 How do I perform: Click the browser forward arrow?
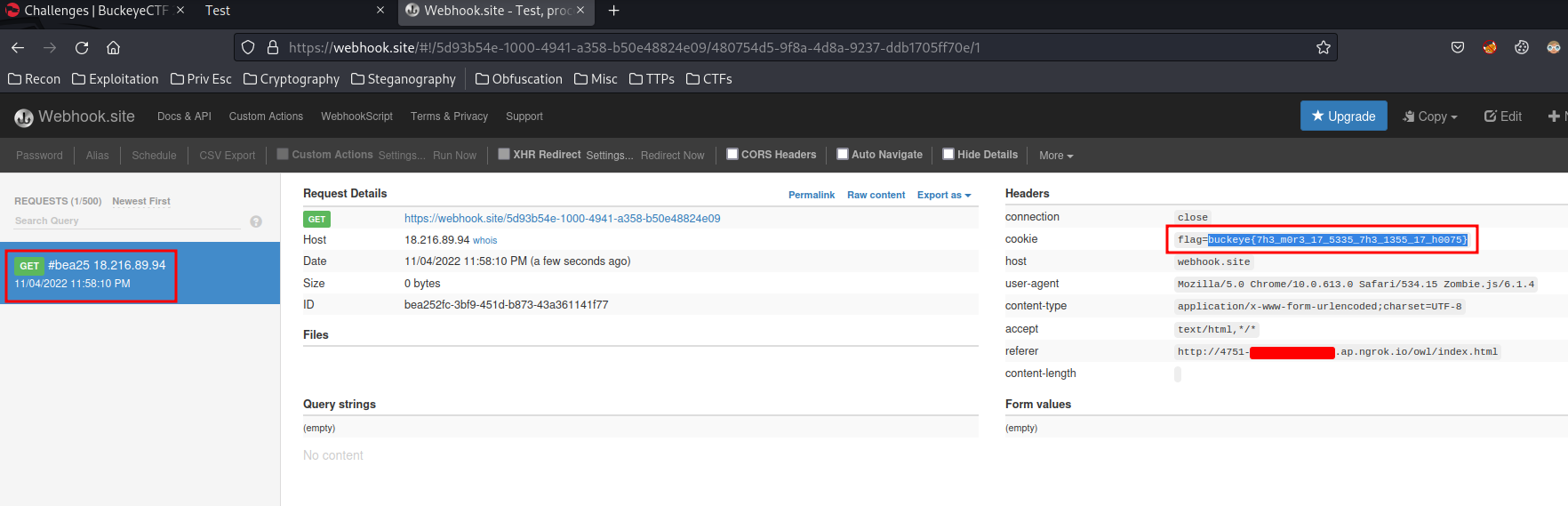[x=50, y=48]
